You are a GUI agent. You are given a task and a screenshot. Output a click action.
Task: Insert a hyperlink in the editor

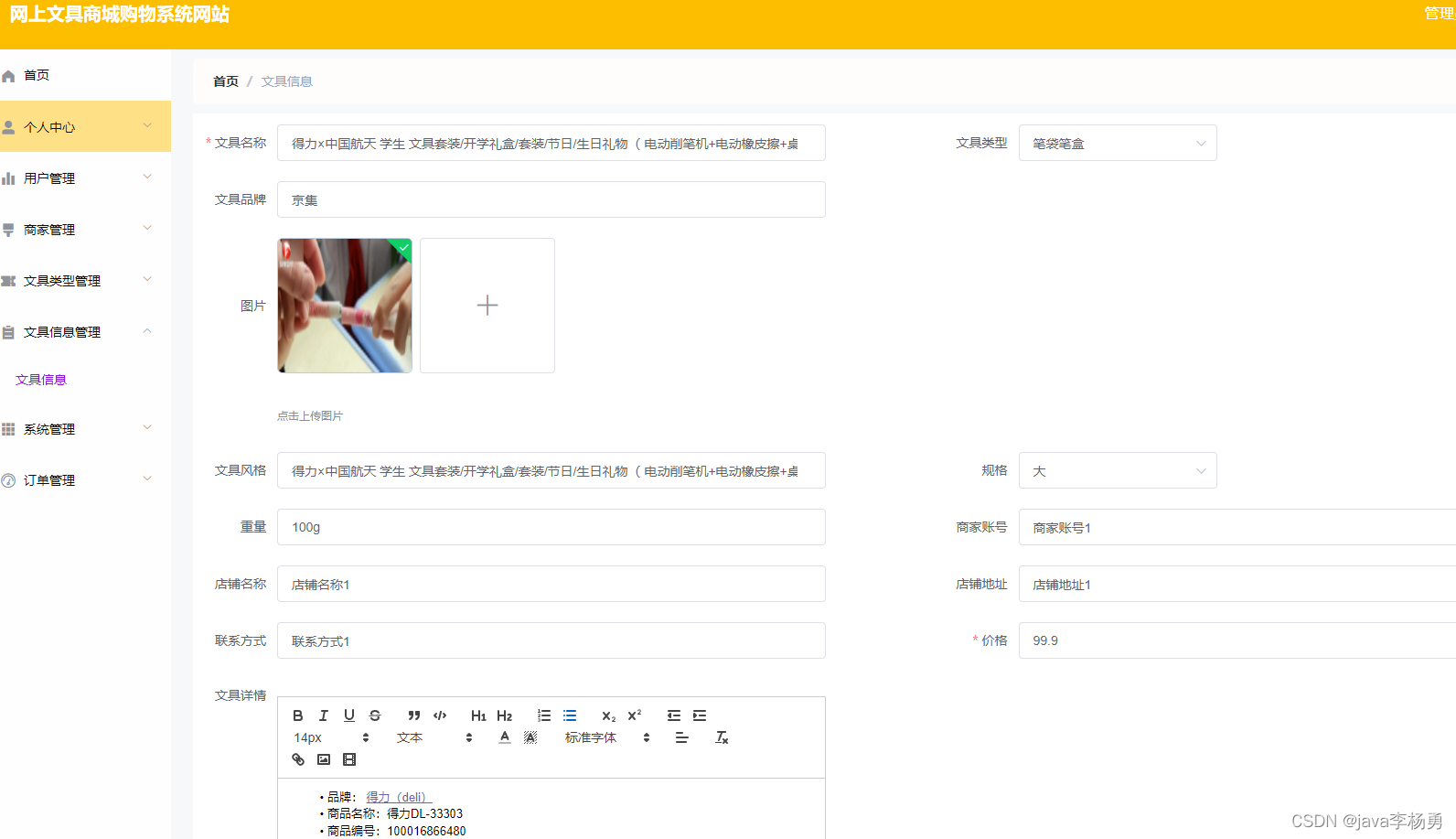point(298,759)
